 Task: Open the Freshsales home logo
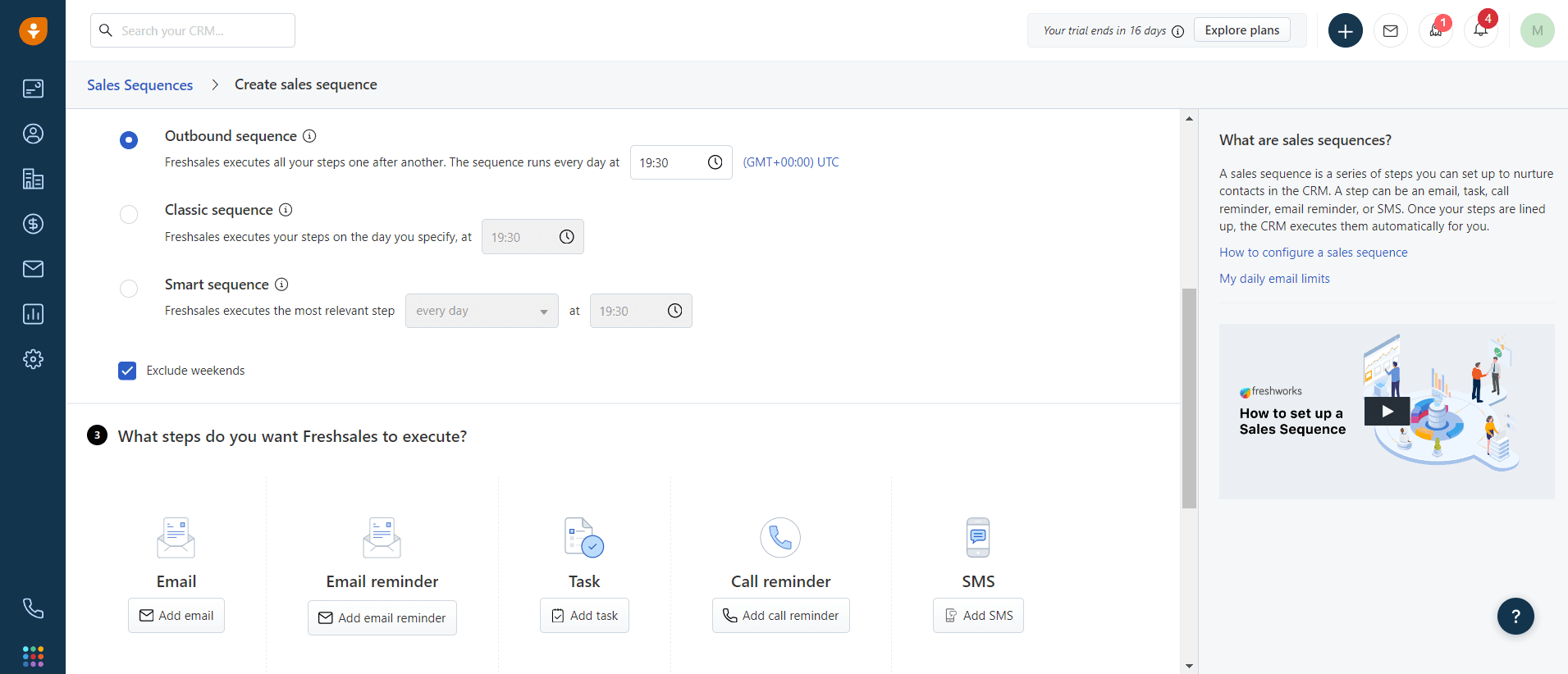point(33,31)
